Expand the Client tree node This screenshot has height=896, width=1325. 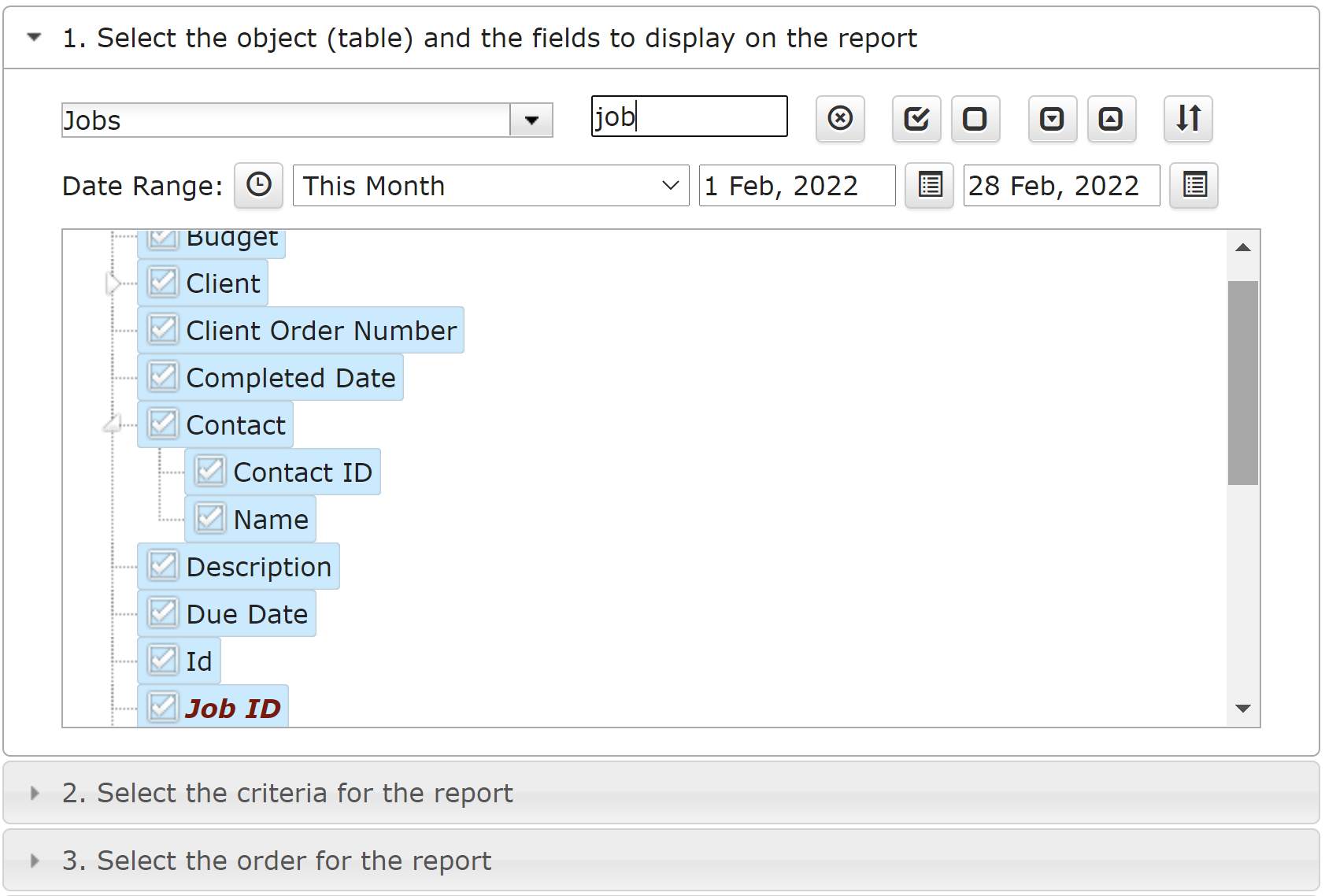[113, 283]
